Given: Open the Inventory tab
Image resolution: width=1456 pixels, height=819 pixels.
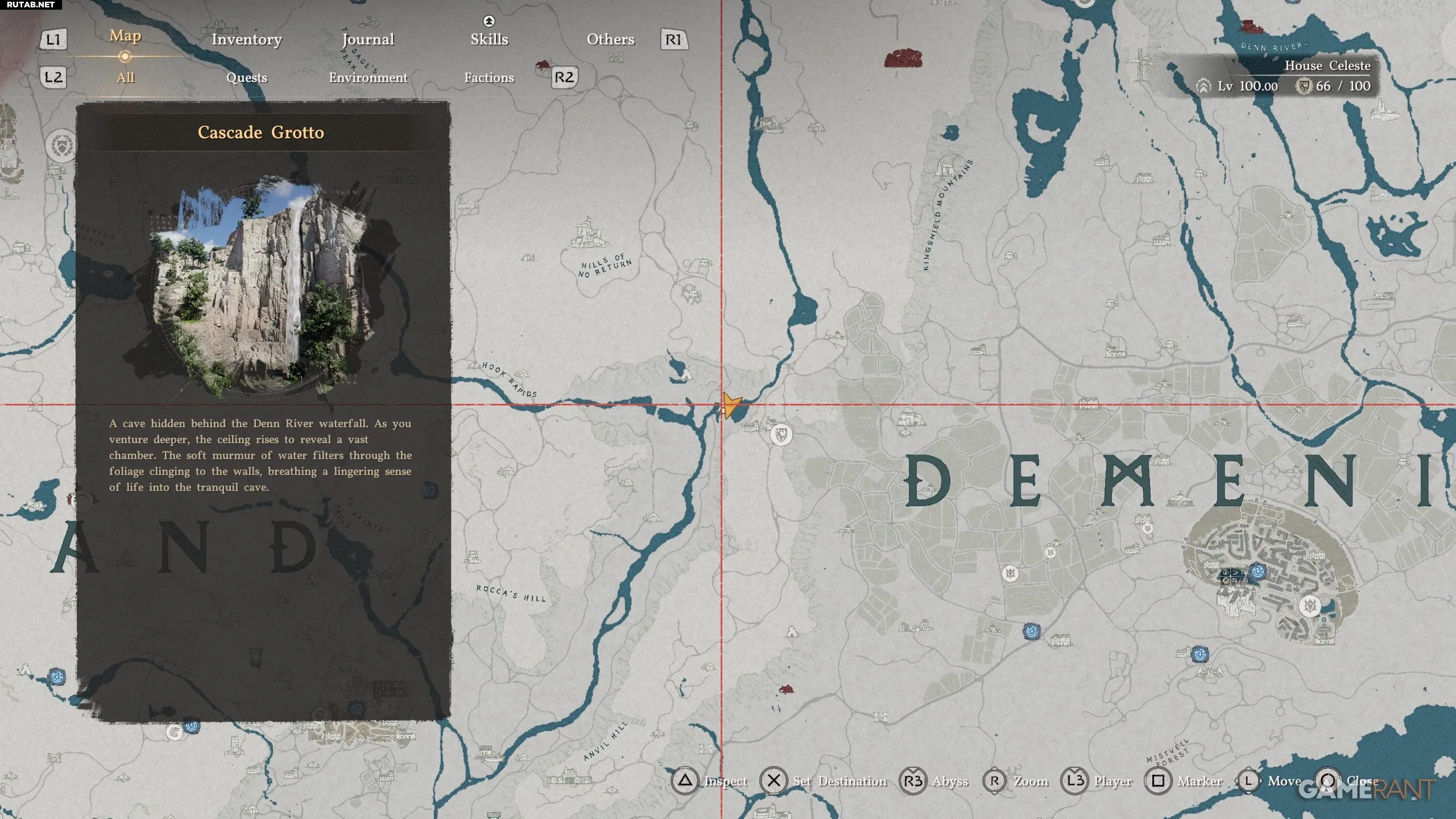Looking at the screenshot, I should pyautogui.click(x=246, y=39).
